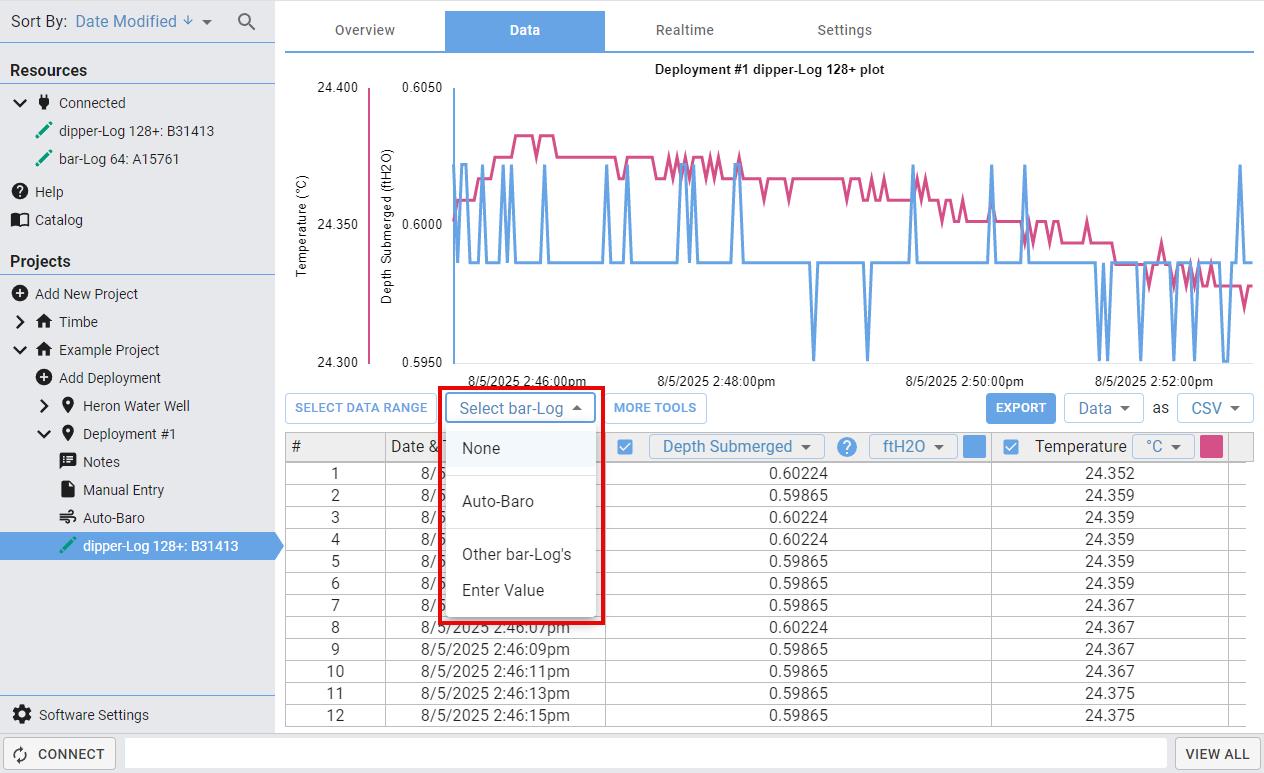Click the Notes message icon
Screen dimensions: 1264x773
68,461
